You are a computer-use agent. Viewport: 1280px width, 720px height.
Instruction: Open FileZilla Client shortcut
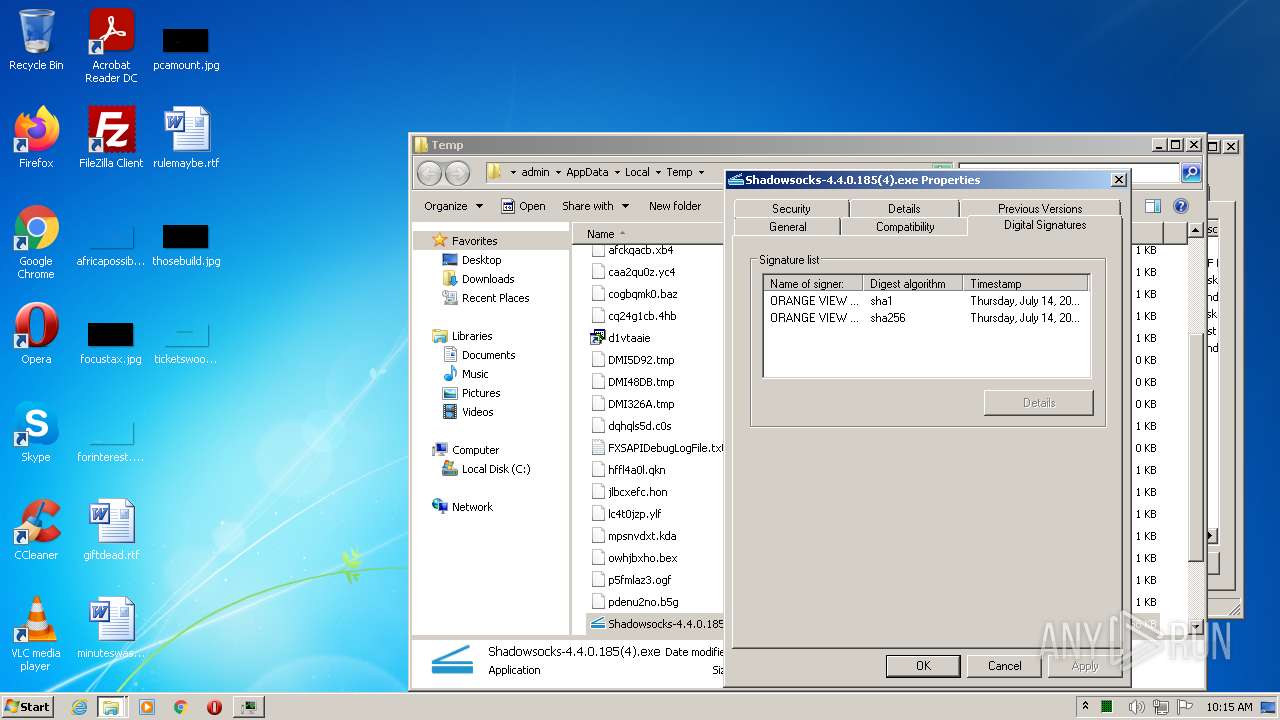click(x=111, y=137)
